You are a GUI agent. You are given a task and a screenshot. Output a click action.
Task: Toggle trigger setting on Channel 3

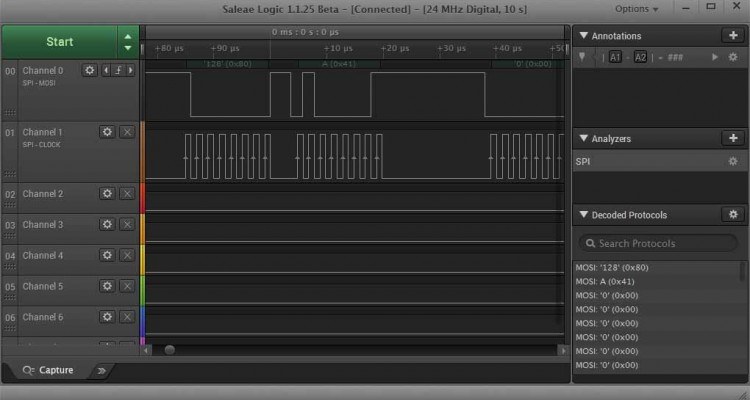(126, 224)
